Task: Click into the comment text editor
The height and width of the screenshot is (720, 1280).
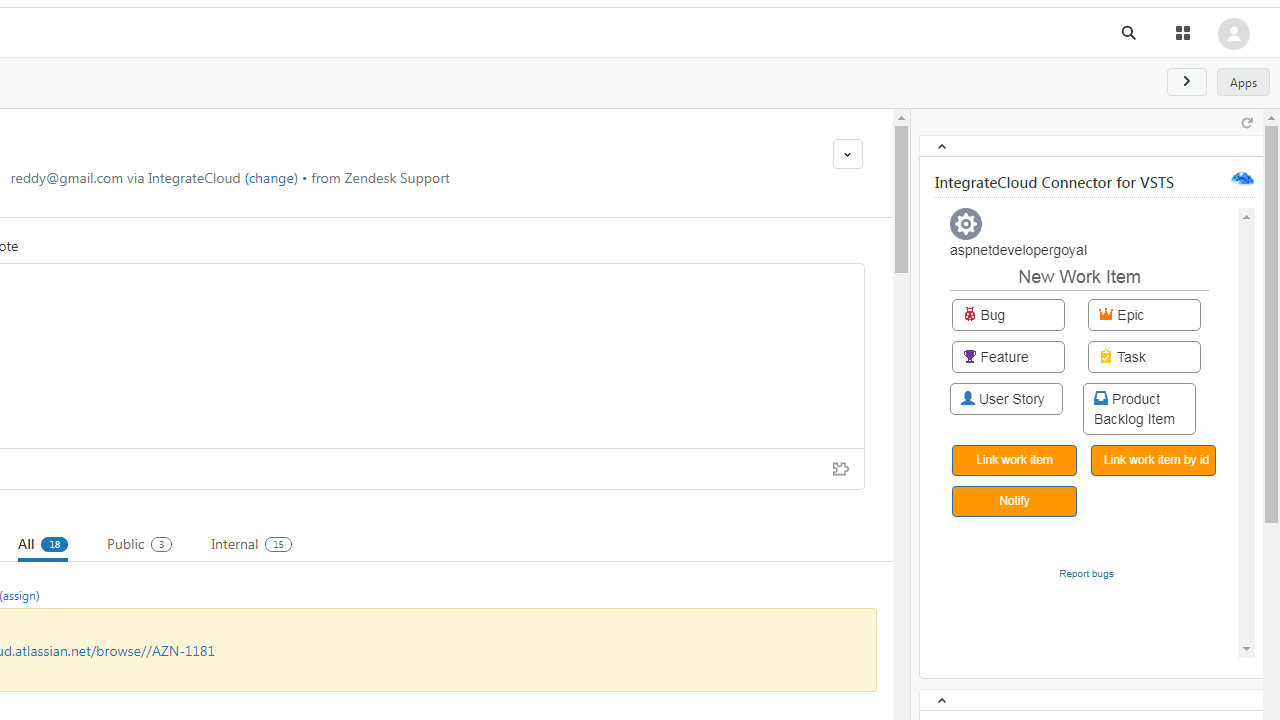Action: pyautogui.click(x=432, y=356)
